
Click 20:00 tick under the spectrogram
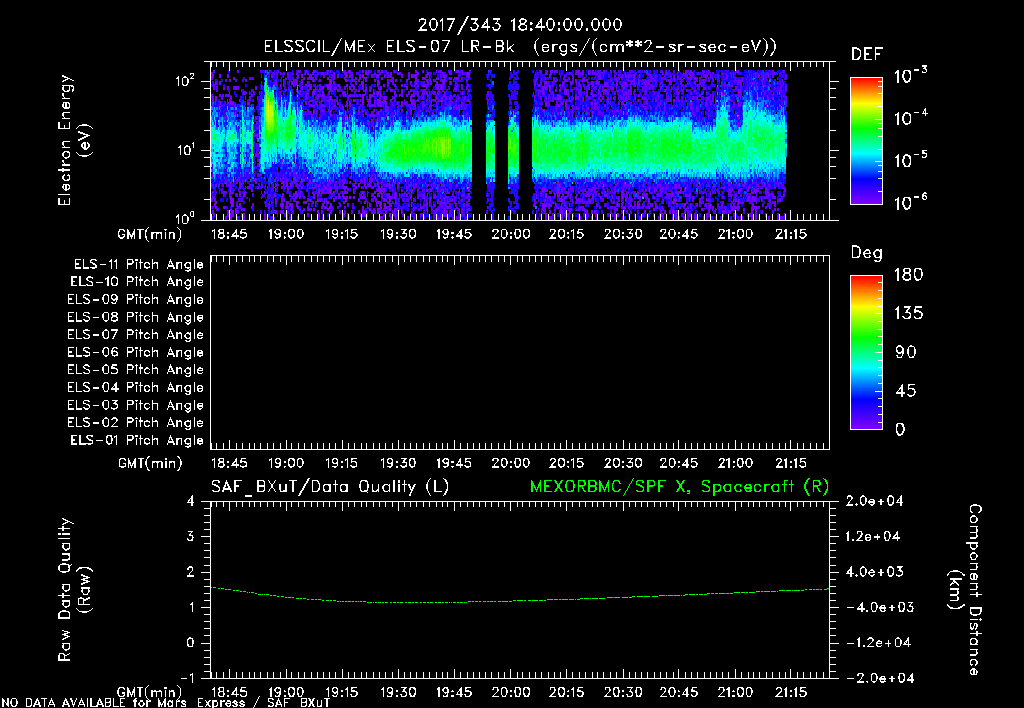(x=511, y=234)
